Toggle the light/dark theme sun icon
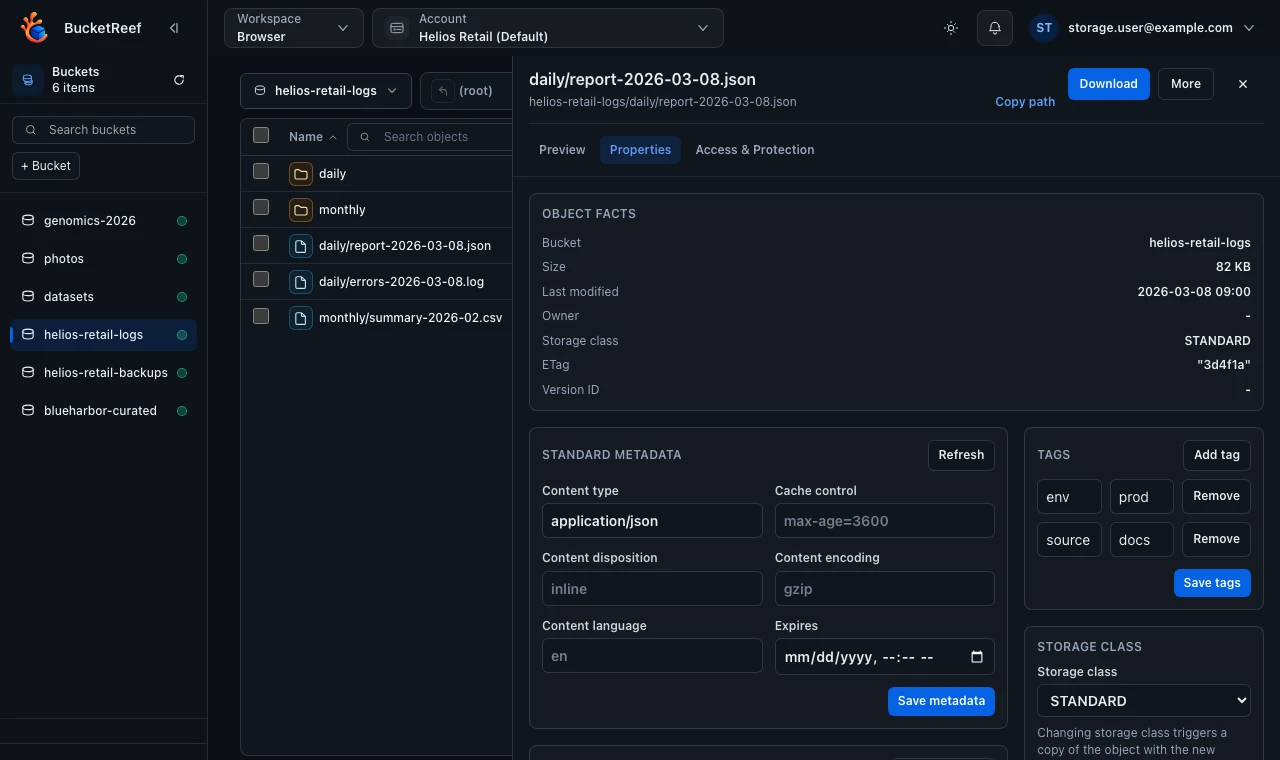This screenshot has width=1280, height=760. 951,28
